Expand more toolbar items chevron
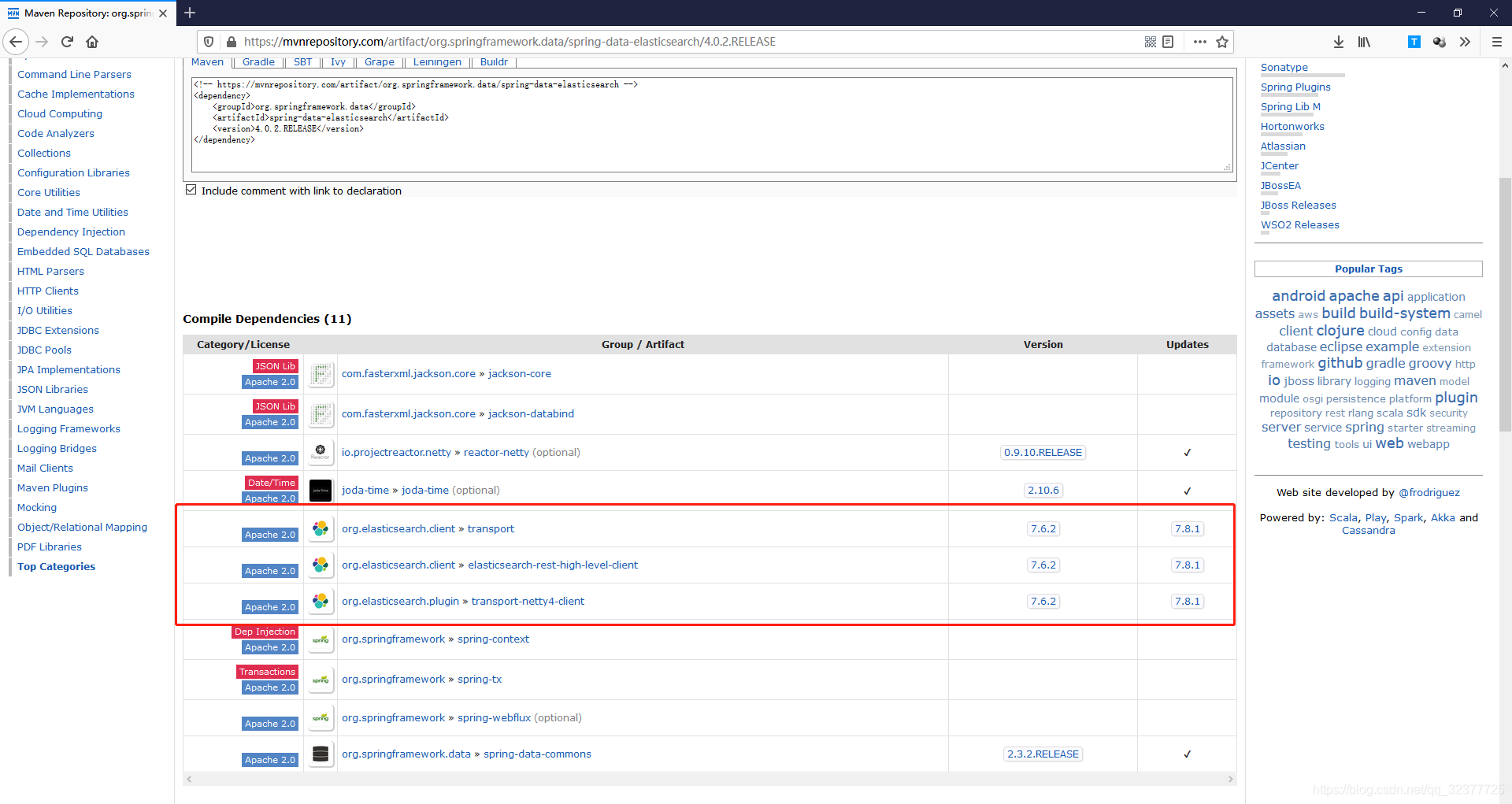The image size is (1512, 804). click(x=1465, y=42)
